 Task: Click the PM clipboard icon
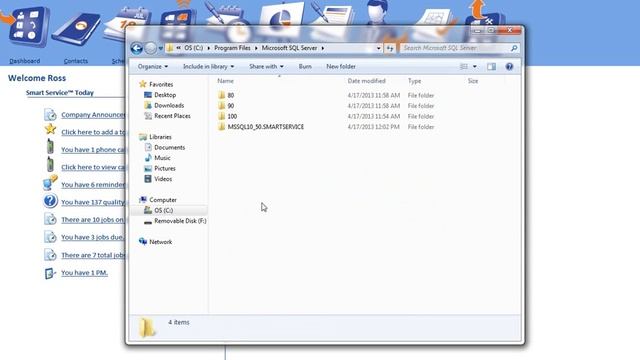50,273
